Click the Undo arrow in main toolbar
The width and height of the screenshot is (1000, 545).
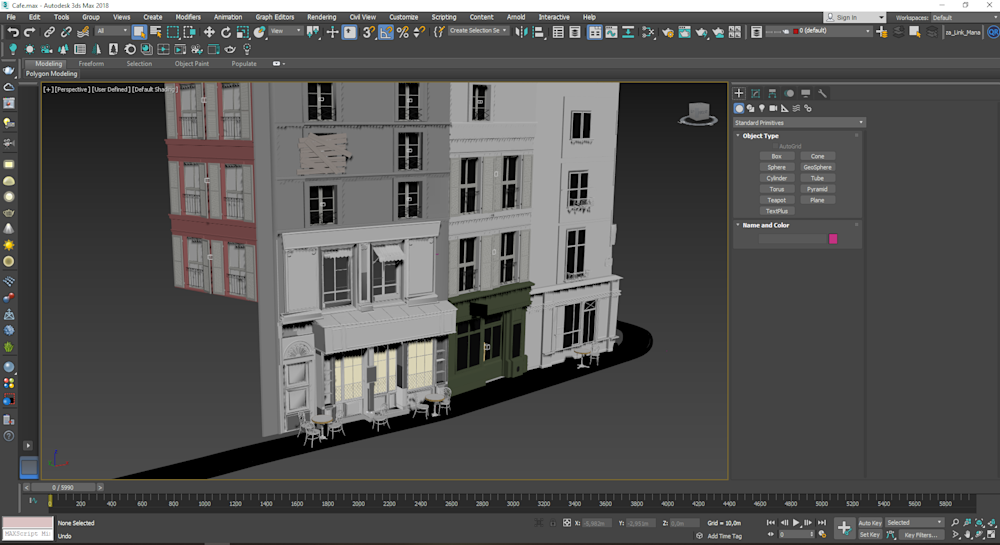pos(13,32)
